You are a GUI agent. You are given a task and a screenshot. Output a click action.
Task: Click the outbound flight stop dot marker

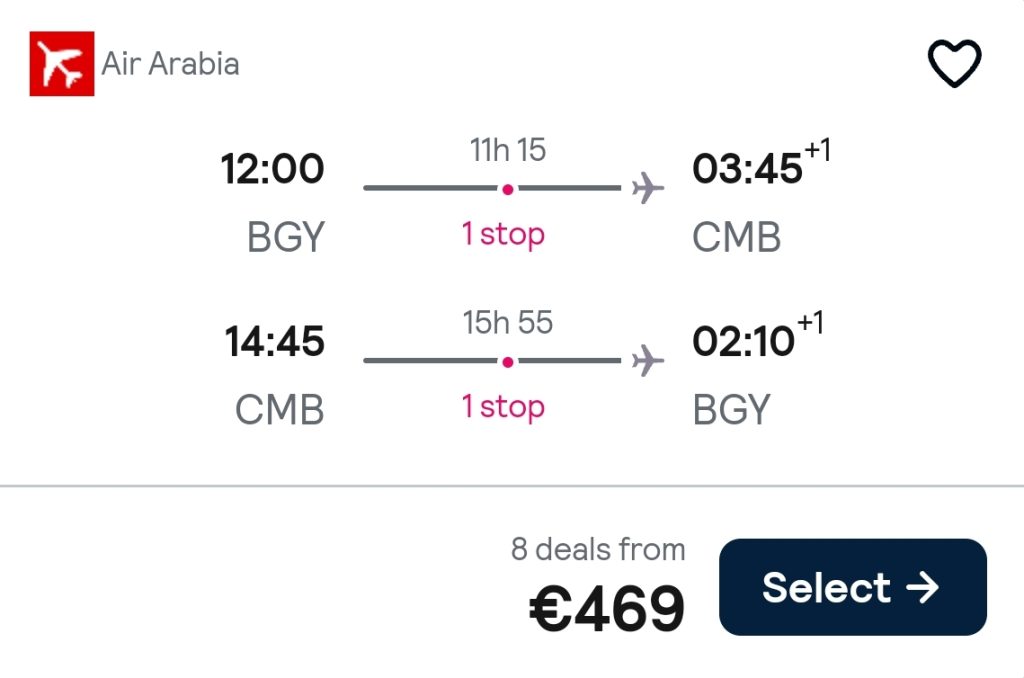click(507, 189)
